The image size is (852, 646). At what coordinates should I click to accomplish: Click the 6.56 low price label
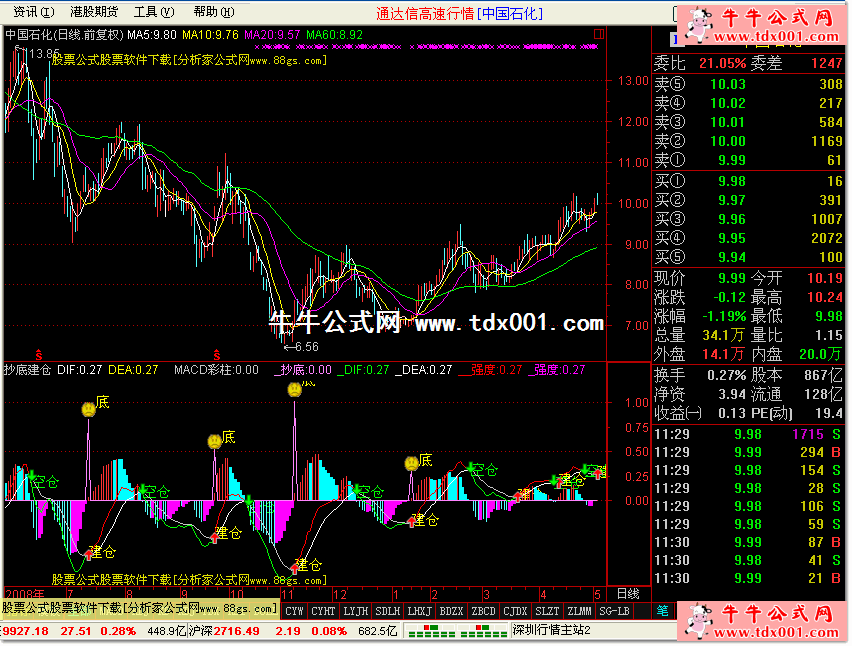point(308,347)
